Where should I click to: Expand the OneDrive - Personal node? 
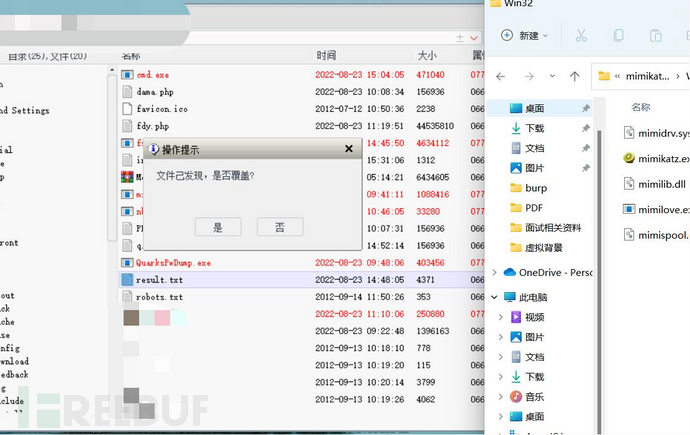coord(494,272)
